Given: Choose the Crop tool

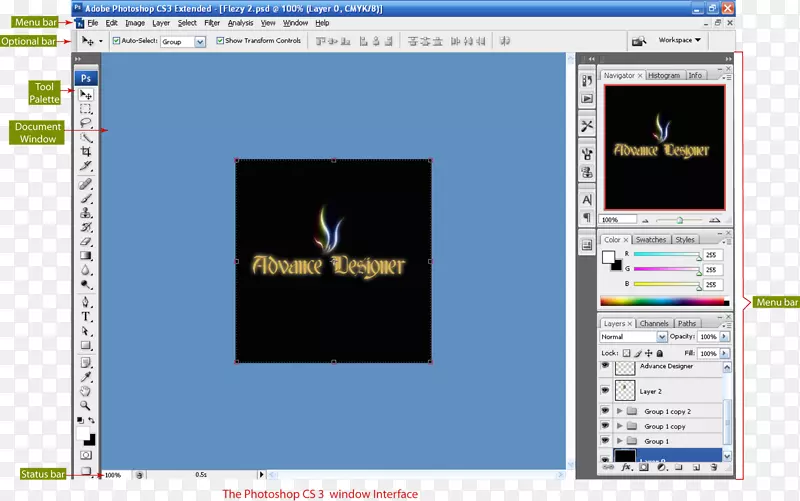Looking at the screenshot, I should coord(86,152).
